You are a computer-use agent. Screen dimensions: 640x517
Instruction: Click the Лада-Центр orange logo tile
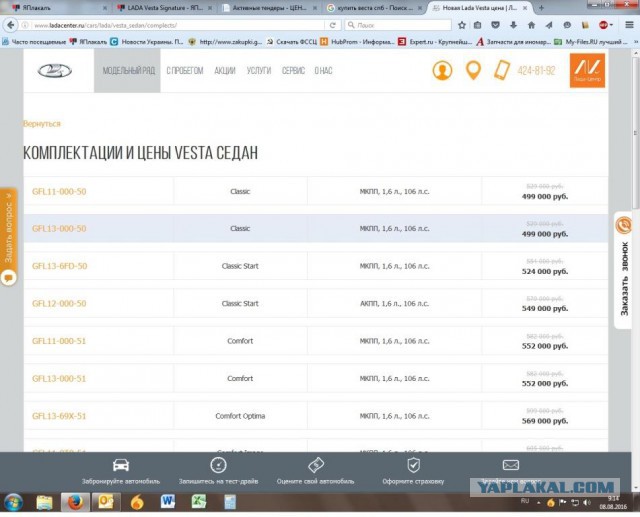587,71
